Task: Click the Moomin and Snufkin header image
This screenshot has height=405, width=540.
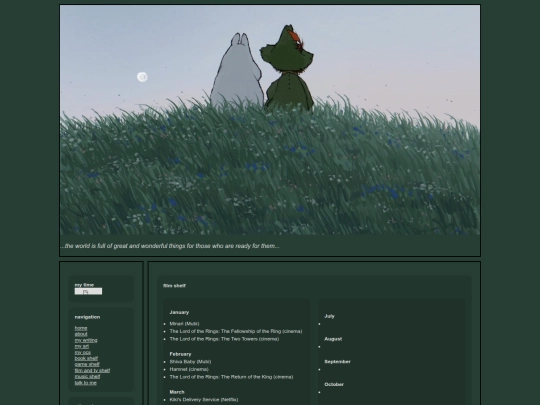Action: (270, 120)
